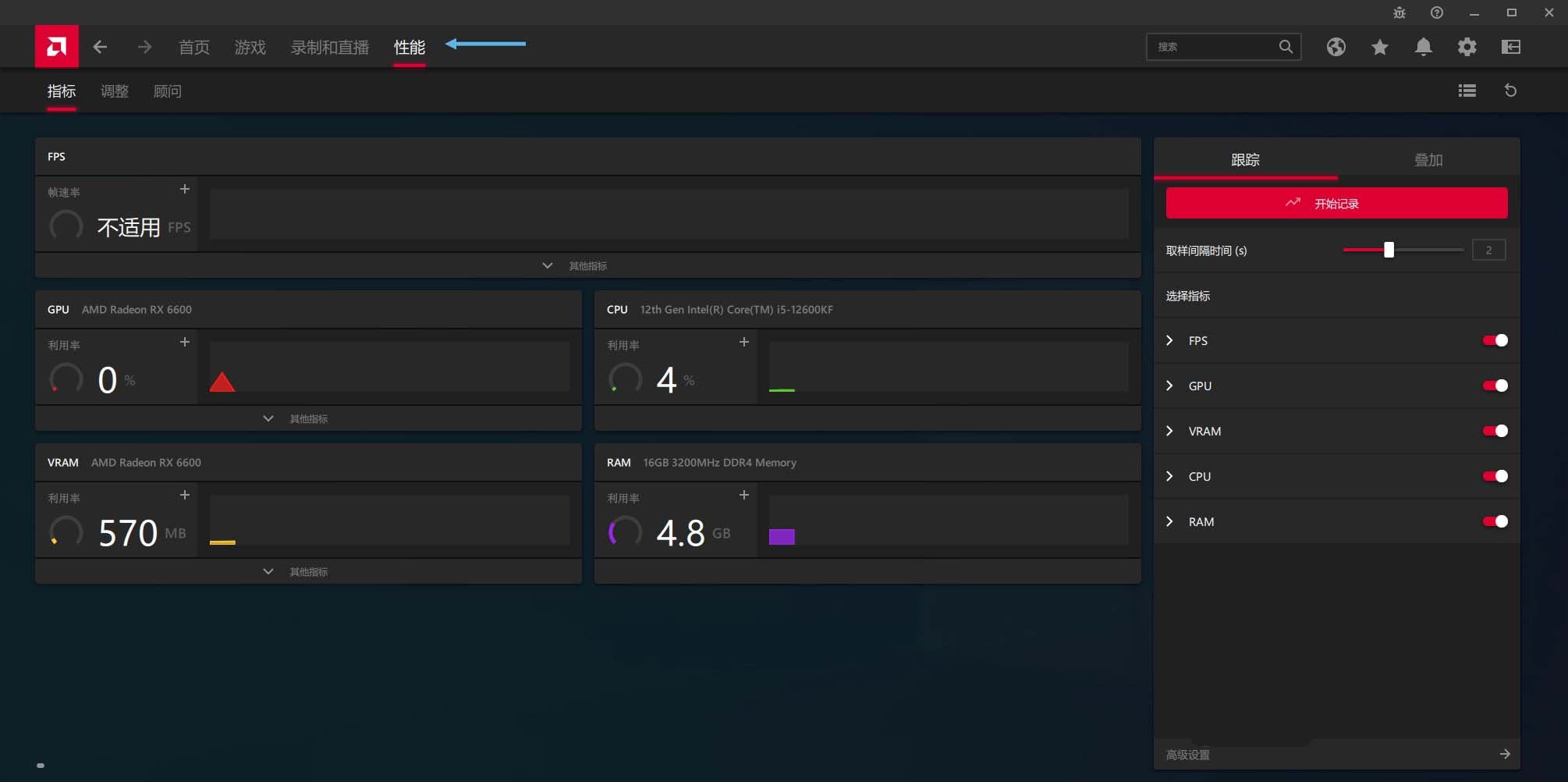Click the sampling interval slider handle

coord(1389,250)
